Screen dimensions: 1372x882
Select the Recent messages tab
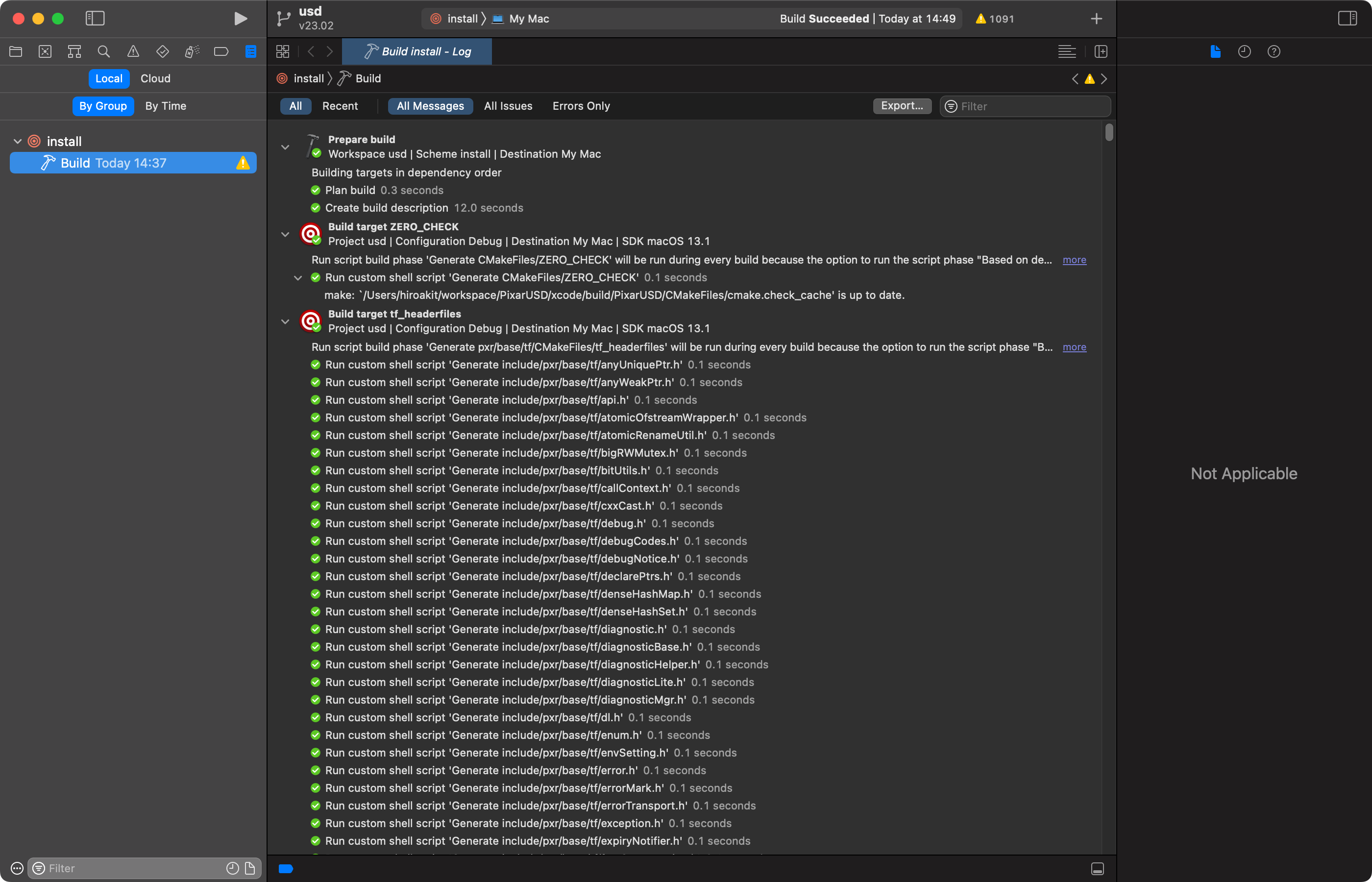(340, 106)
